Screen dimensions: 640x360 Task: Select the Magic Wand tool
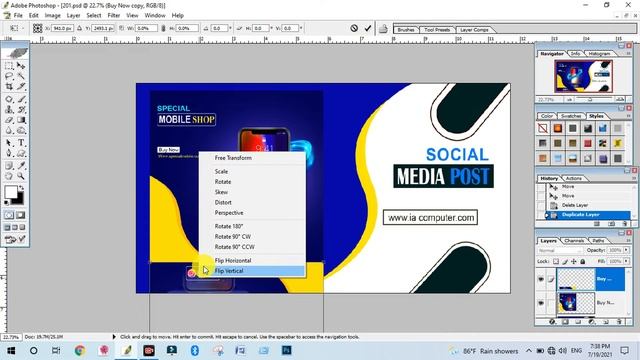click(x=21, y=76)
